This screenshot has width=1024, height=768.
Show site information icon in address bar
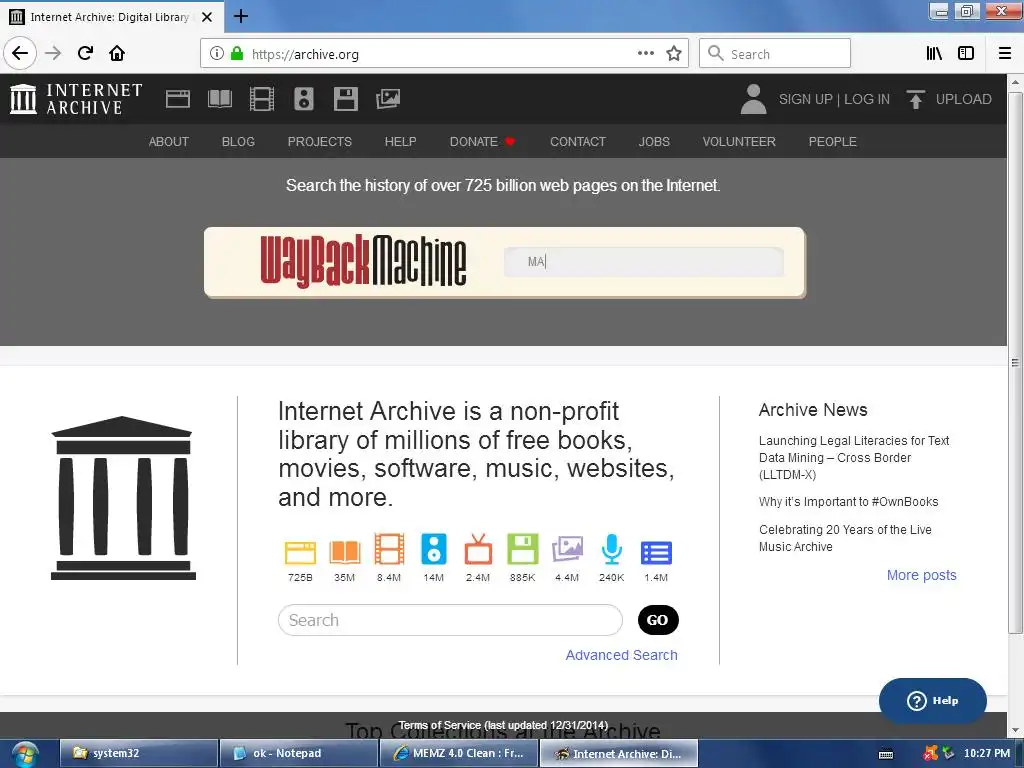[x=217, y=54]
